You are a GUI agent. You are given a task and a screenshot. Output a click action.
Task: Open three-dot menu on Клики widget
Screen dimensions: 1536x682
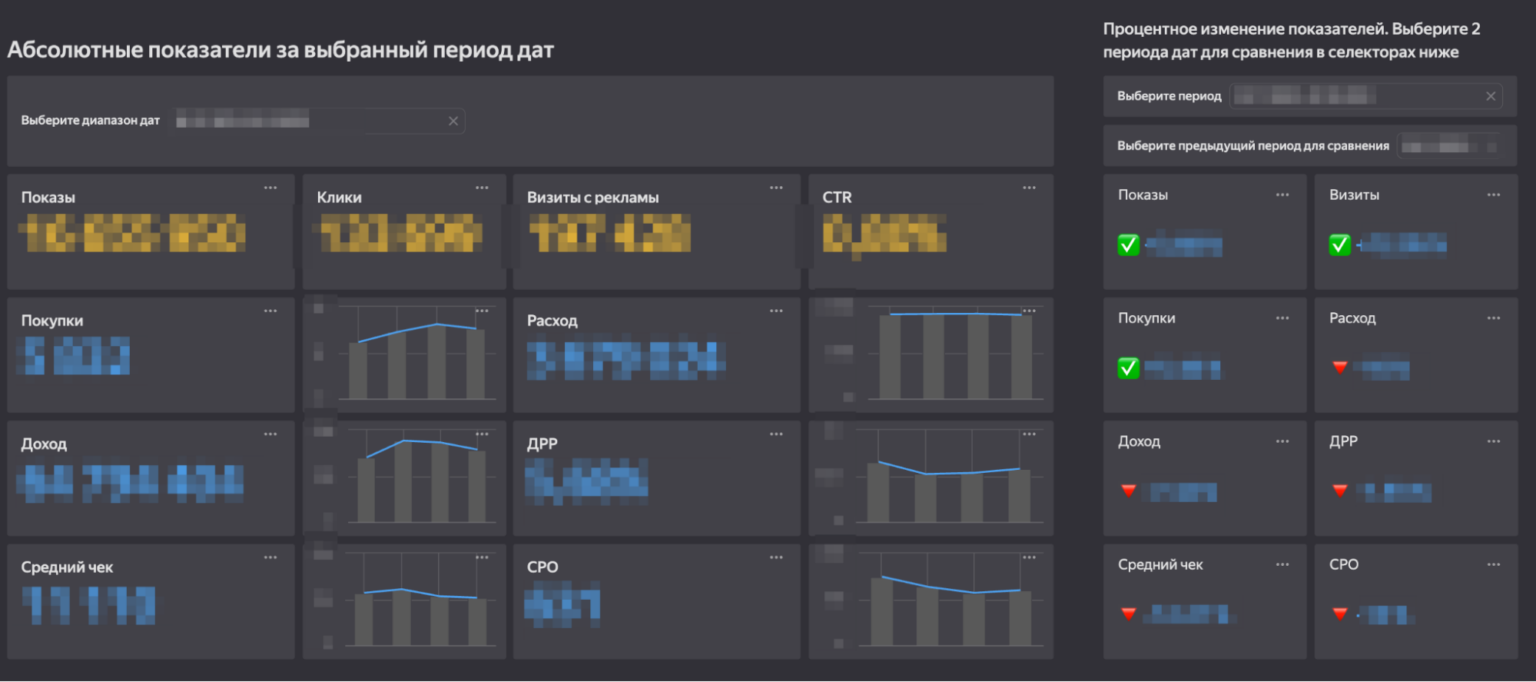482,188
